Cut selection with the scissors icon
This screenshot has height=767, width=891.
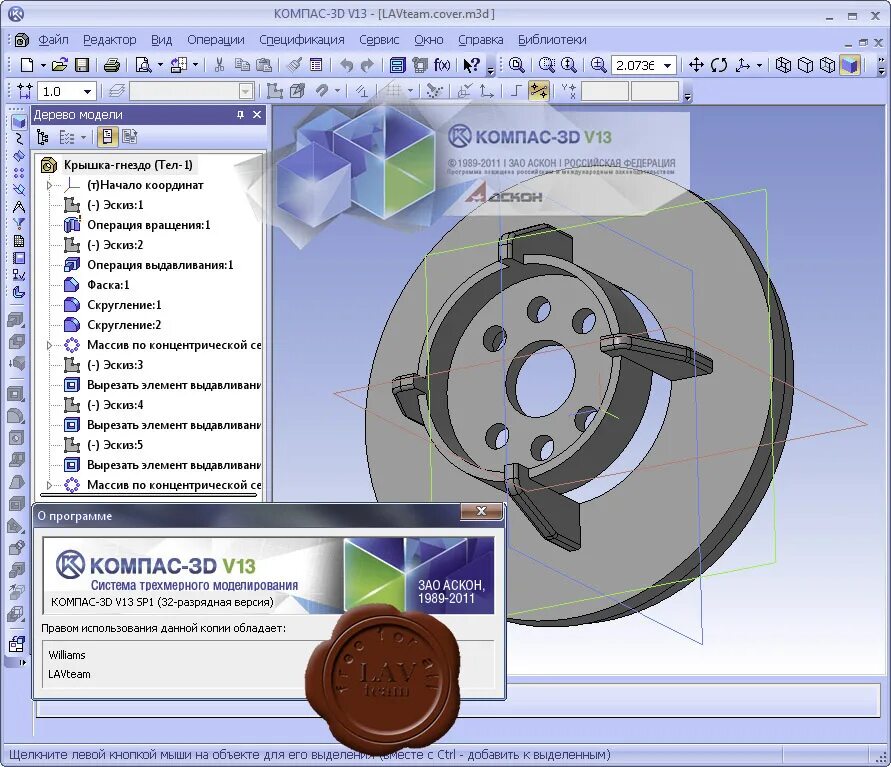[219, 65]
